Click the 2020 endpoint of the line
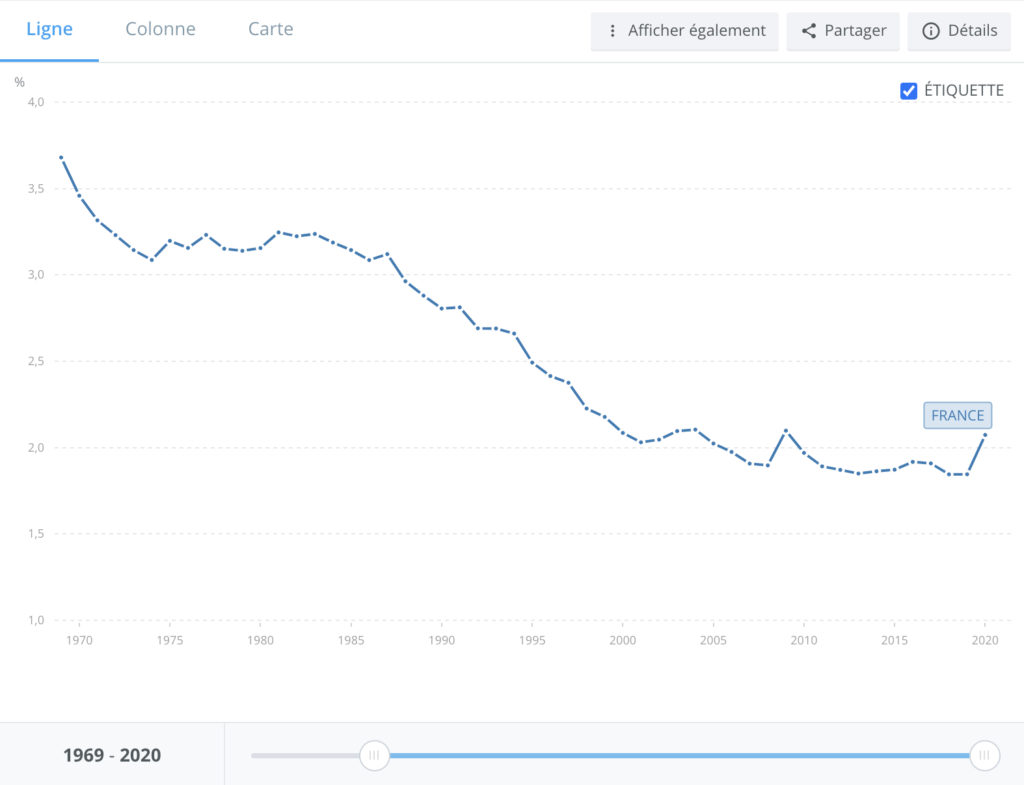Screen dimensions: 1024x785 pyautogui.click(x=985, y=435)
